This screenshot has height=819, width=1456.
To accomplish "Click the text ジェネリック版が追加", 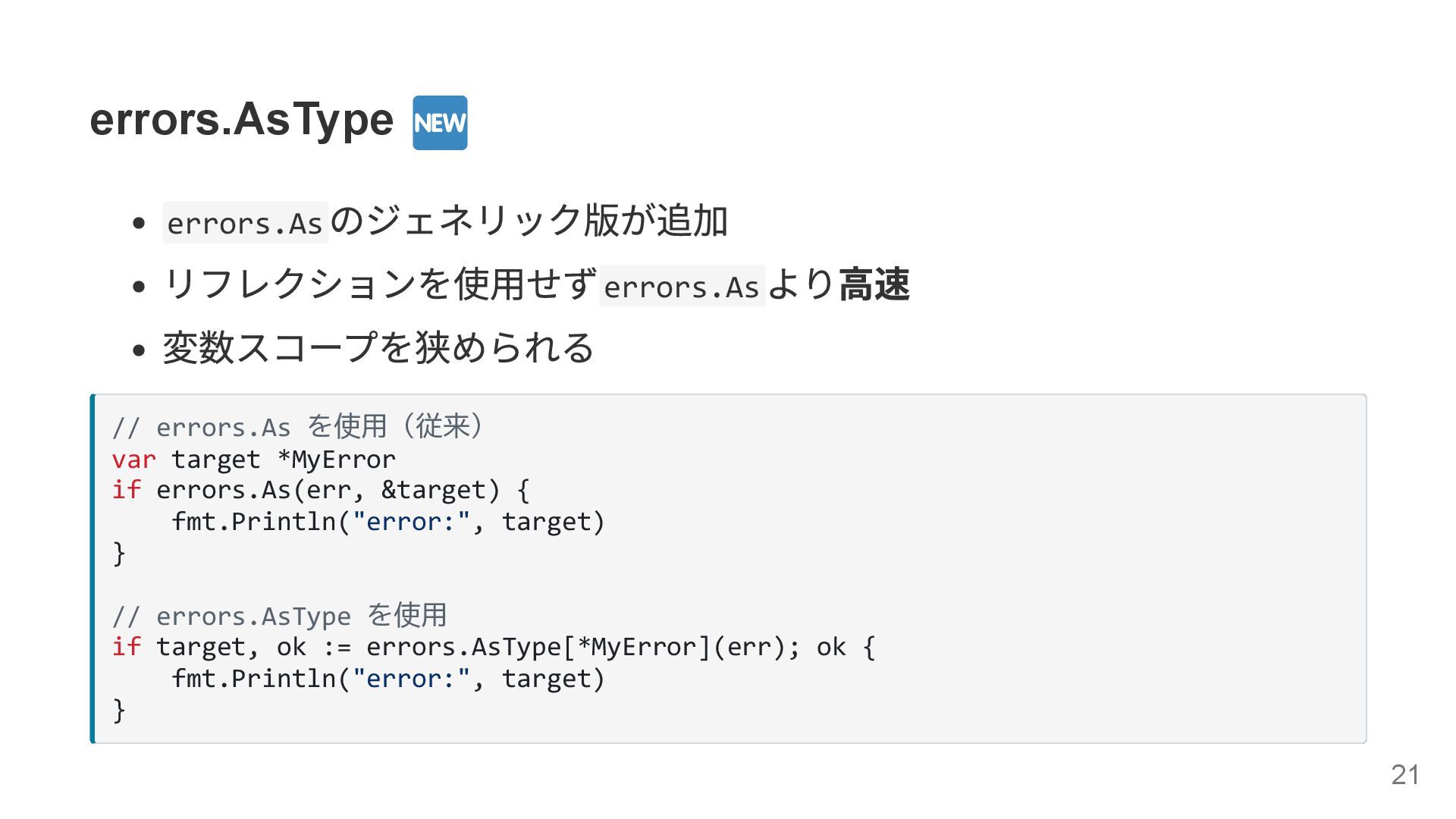I will (546, 221).
